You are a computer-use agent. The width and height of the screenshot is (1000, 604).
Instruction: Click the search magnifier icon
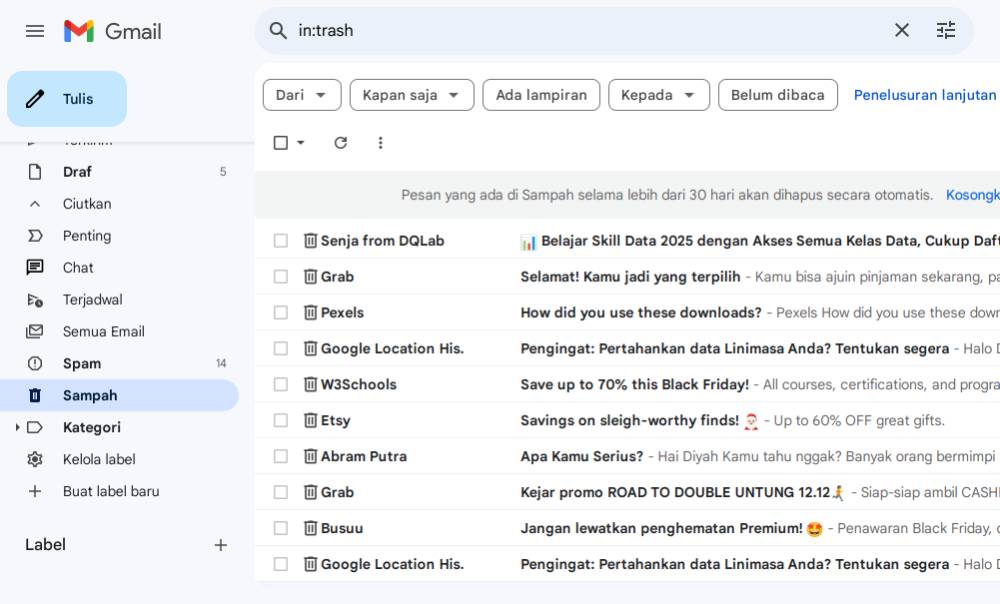[277, 30]
